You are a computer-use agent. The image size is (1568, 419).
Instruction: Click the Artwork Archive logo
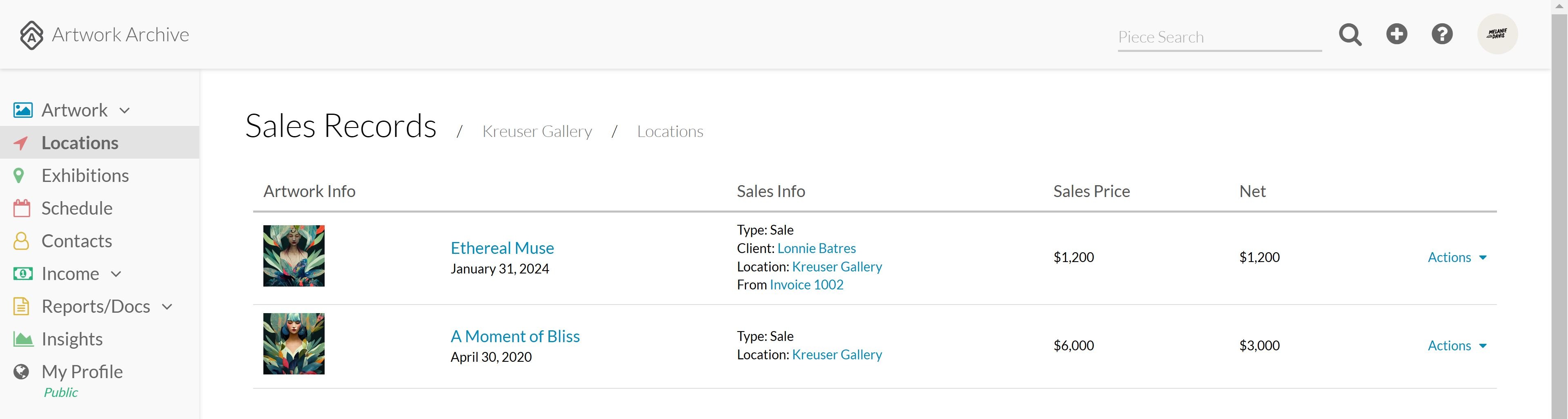[x=104, y=35]
